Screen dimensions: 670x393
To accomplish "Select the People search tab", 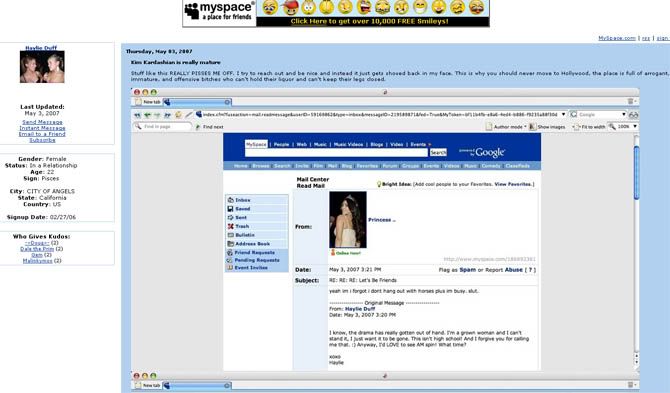I will tap(281, 144).
